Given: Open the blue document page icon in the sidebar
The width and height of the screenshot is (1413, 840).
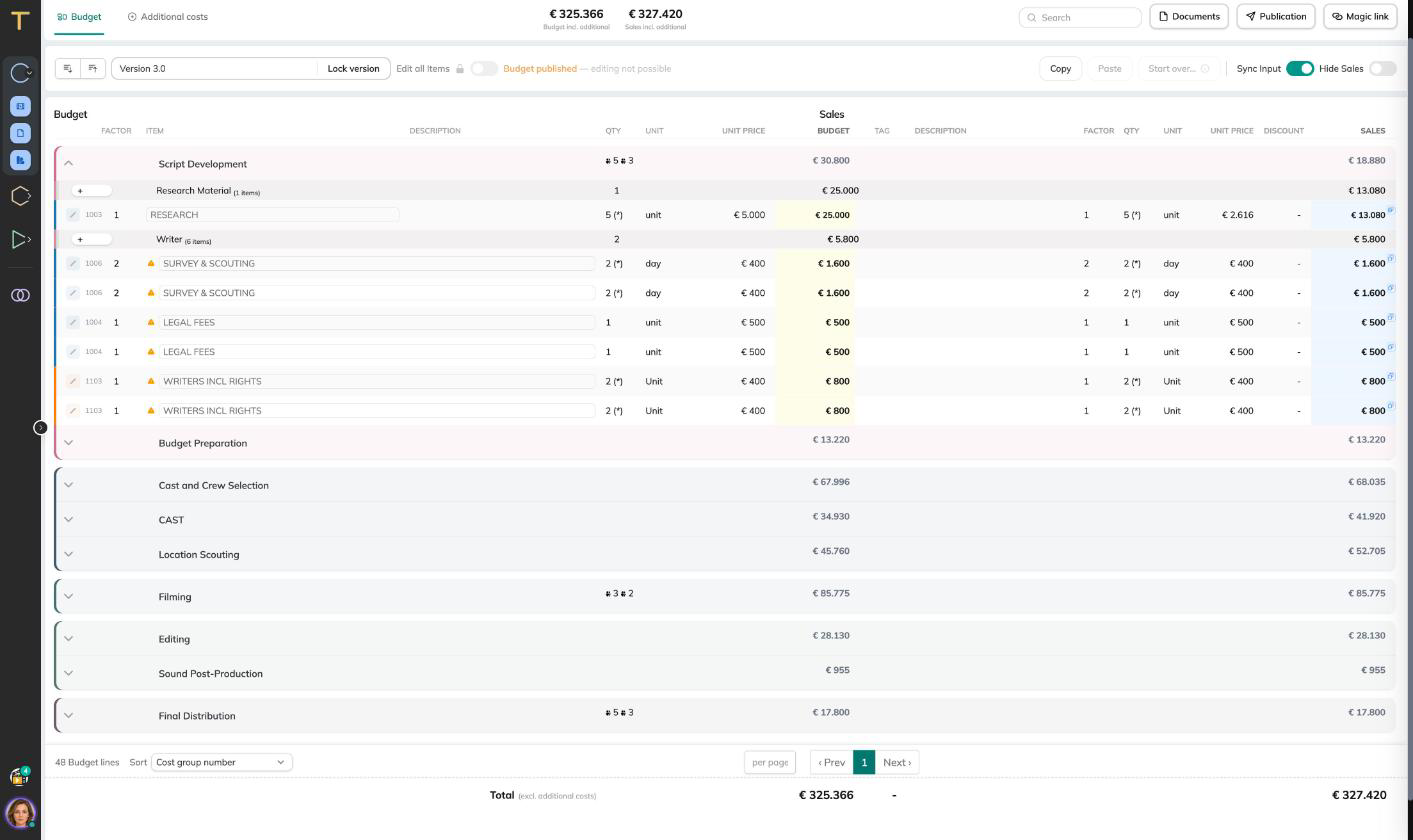Looking at the screenshot, I should [20, 132].
